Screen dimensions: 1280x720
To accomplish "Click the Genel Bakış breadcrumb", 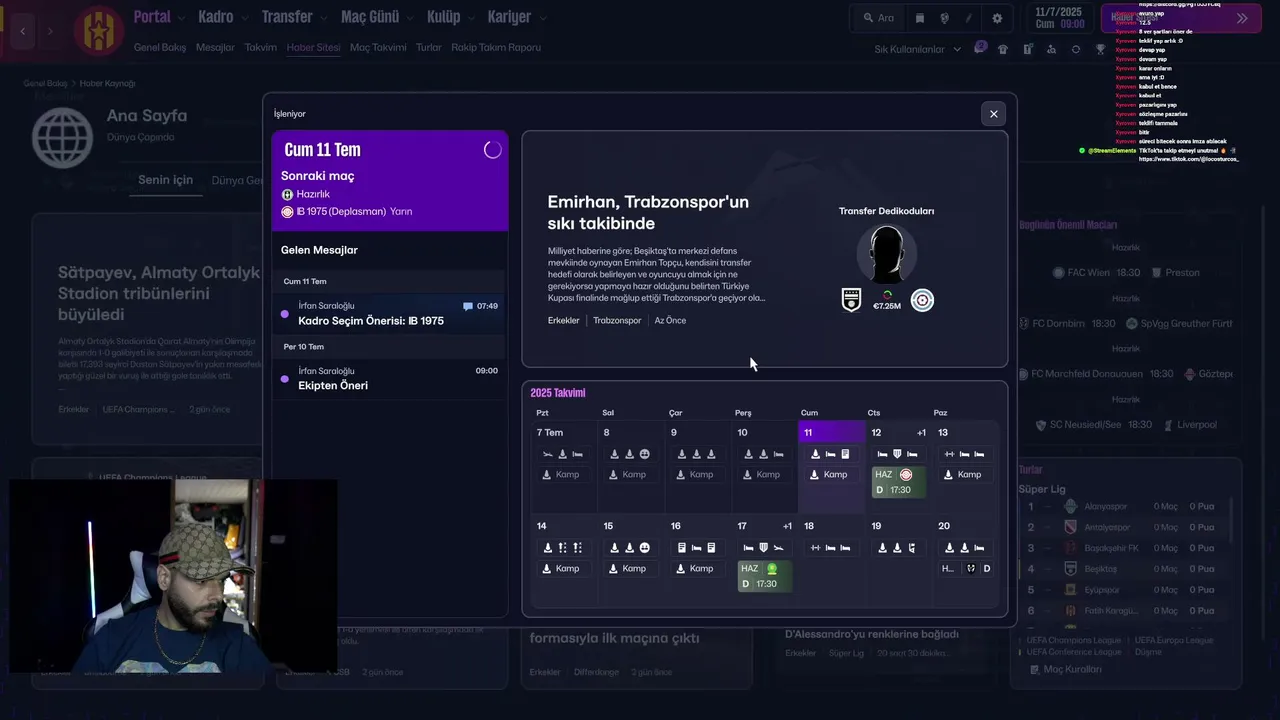I will tap(45, 83).
